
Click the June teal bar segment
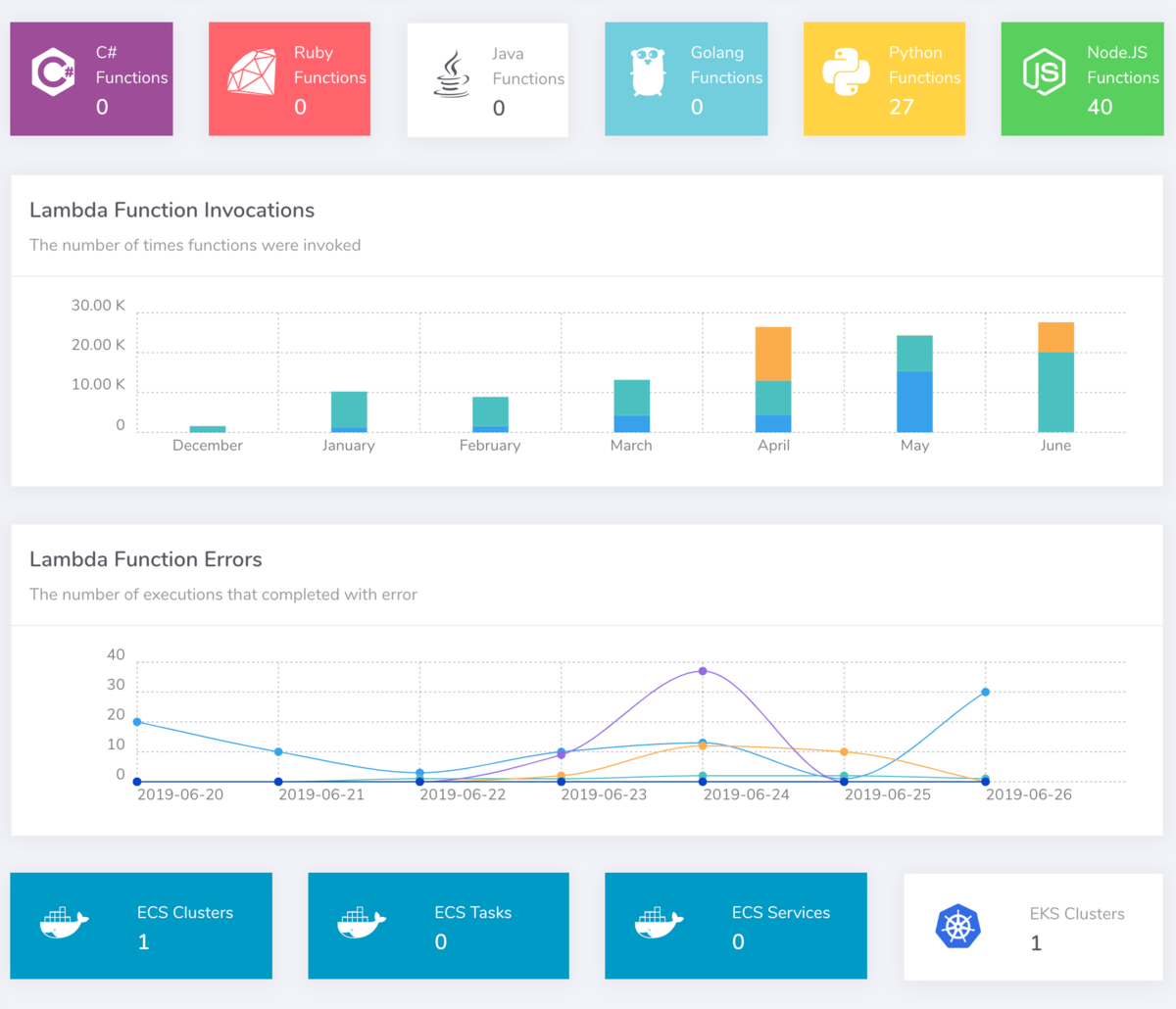point(1055,392)
